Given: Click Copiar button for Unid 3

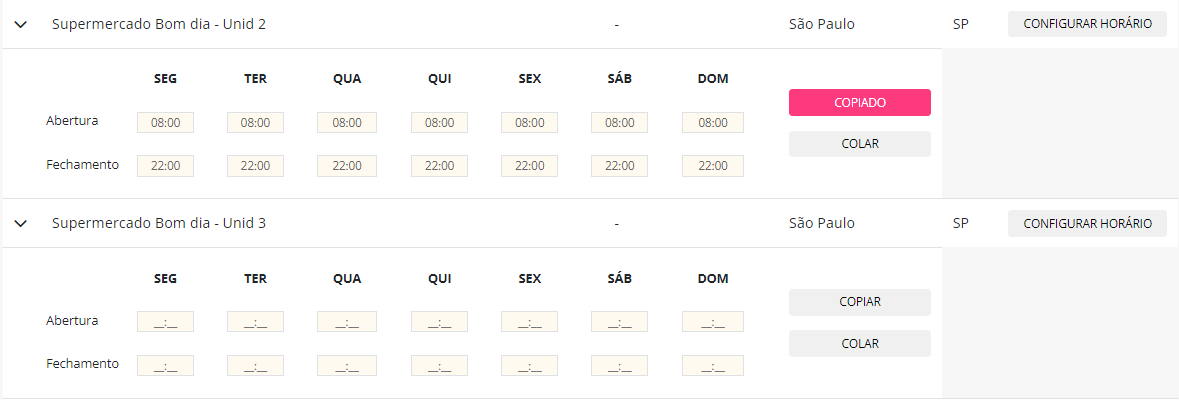Looking at the screenshot, I should pos(859,302).
